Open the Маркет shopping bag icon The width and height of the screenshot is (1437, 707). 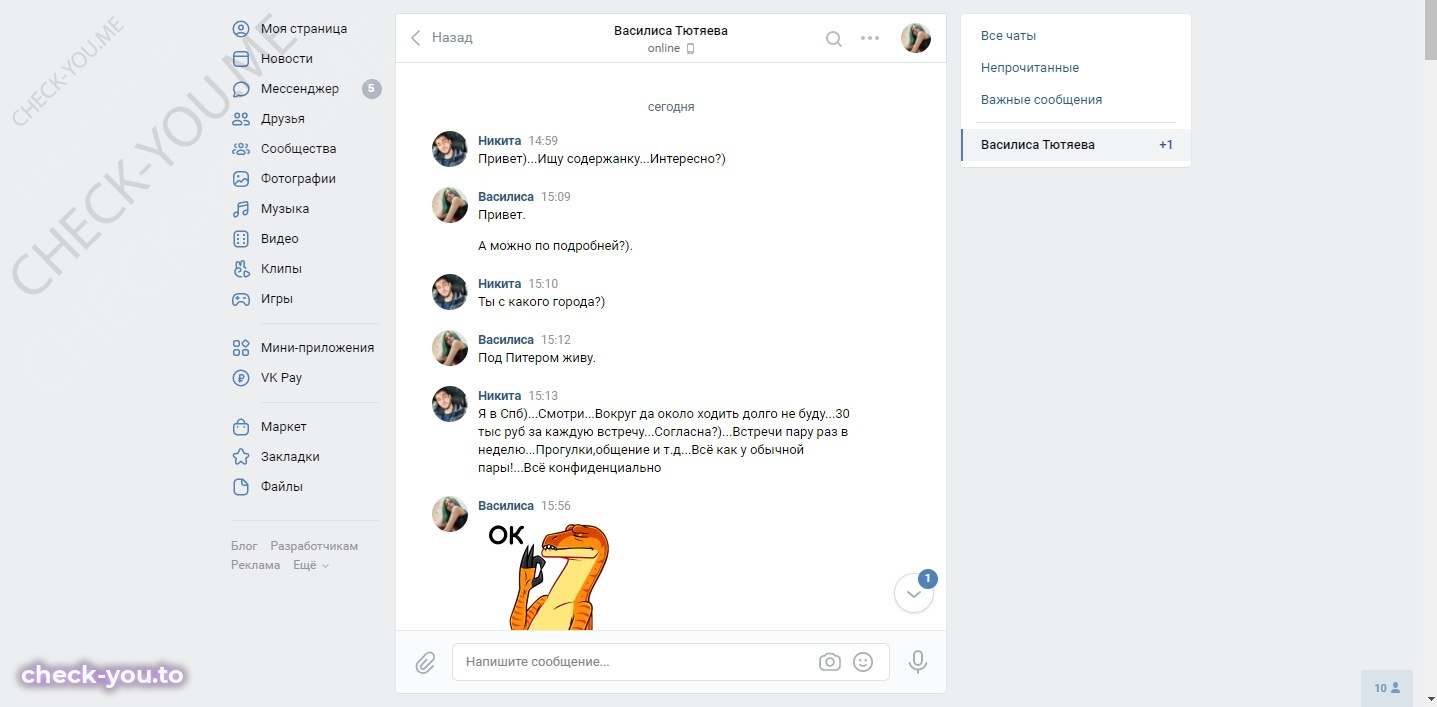pos(241,427)
